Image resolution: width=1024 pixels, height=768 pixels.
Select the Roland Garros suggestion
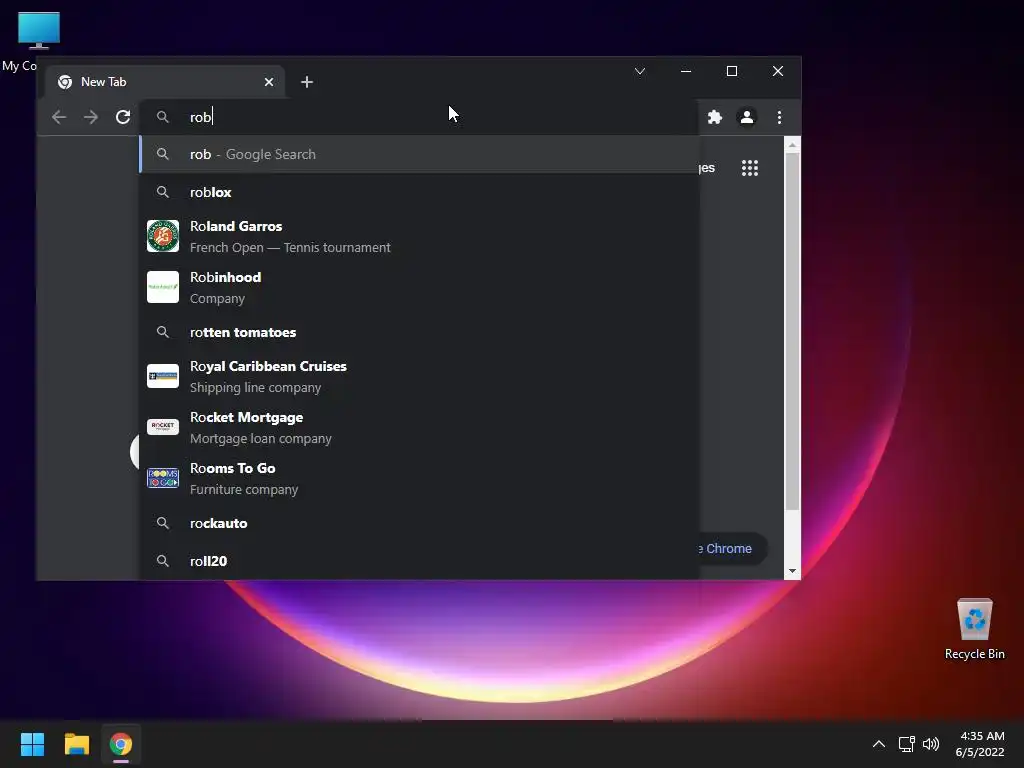(x=419, y=236)
